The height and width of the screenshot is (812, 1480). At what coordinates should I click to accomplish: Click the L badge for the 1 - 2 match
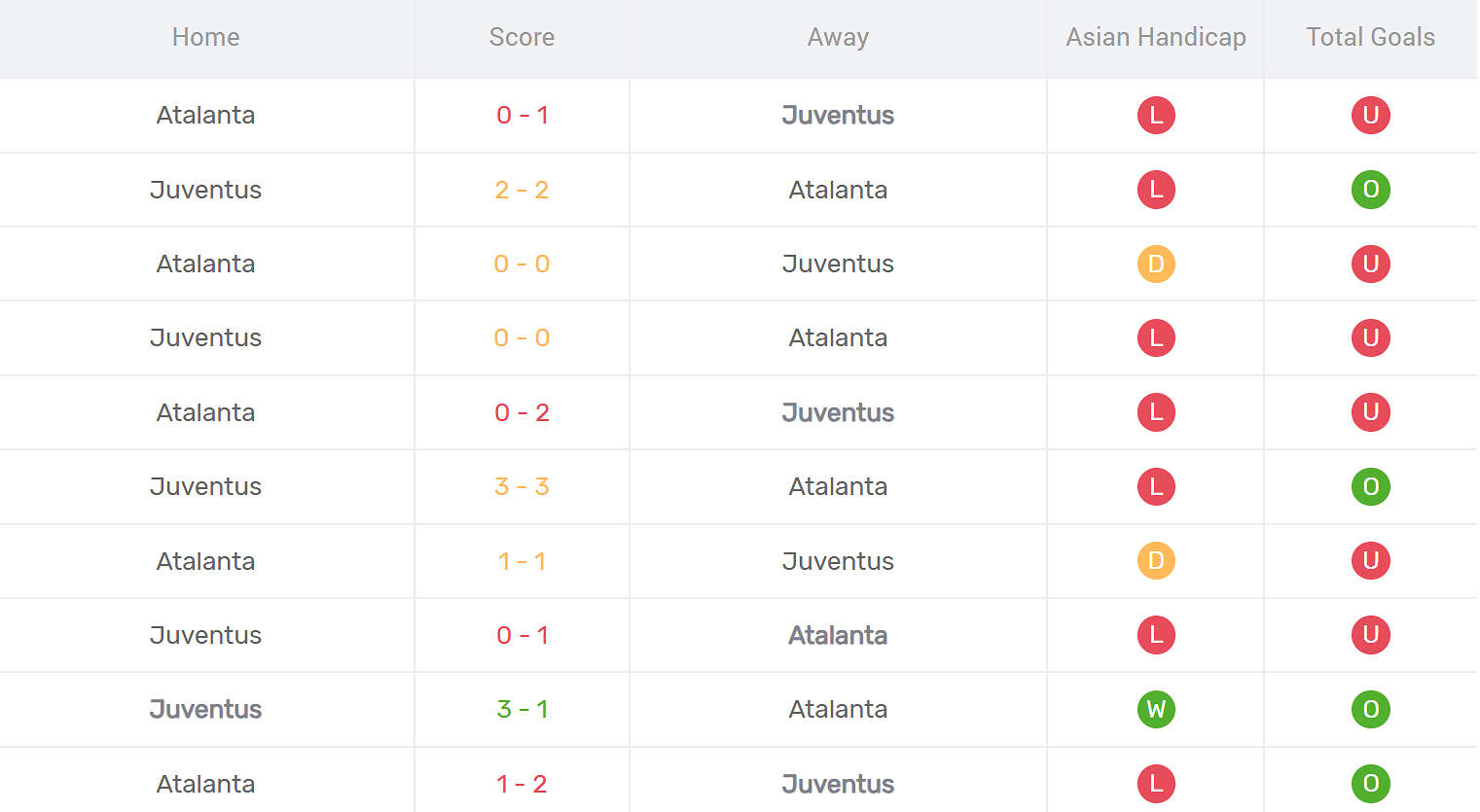pyautogui.click(x=1156, y=784)
